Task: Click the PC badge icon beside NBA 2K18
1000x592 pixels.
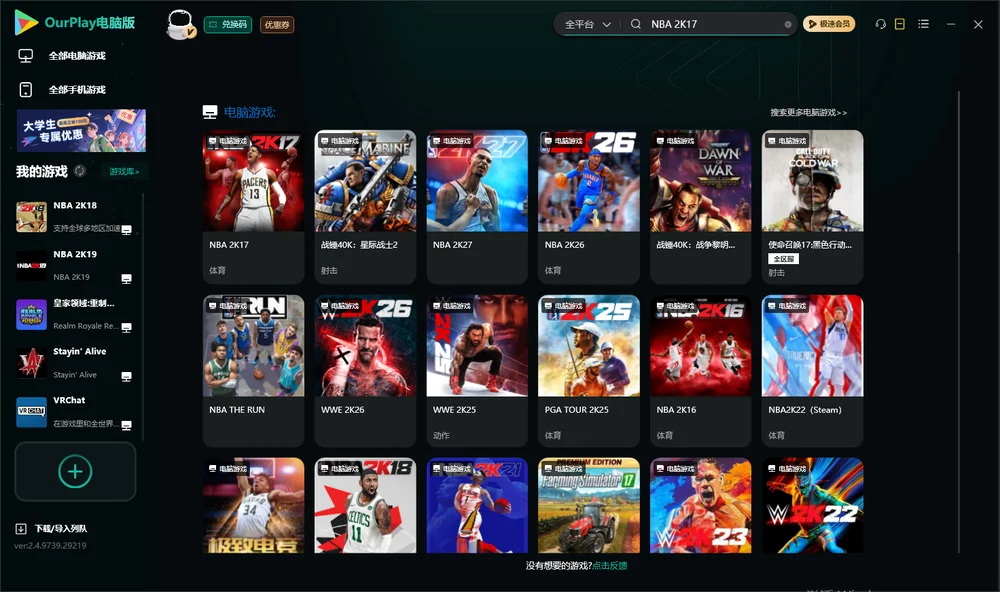Action: [127, 230]
